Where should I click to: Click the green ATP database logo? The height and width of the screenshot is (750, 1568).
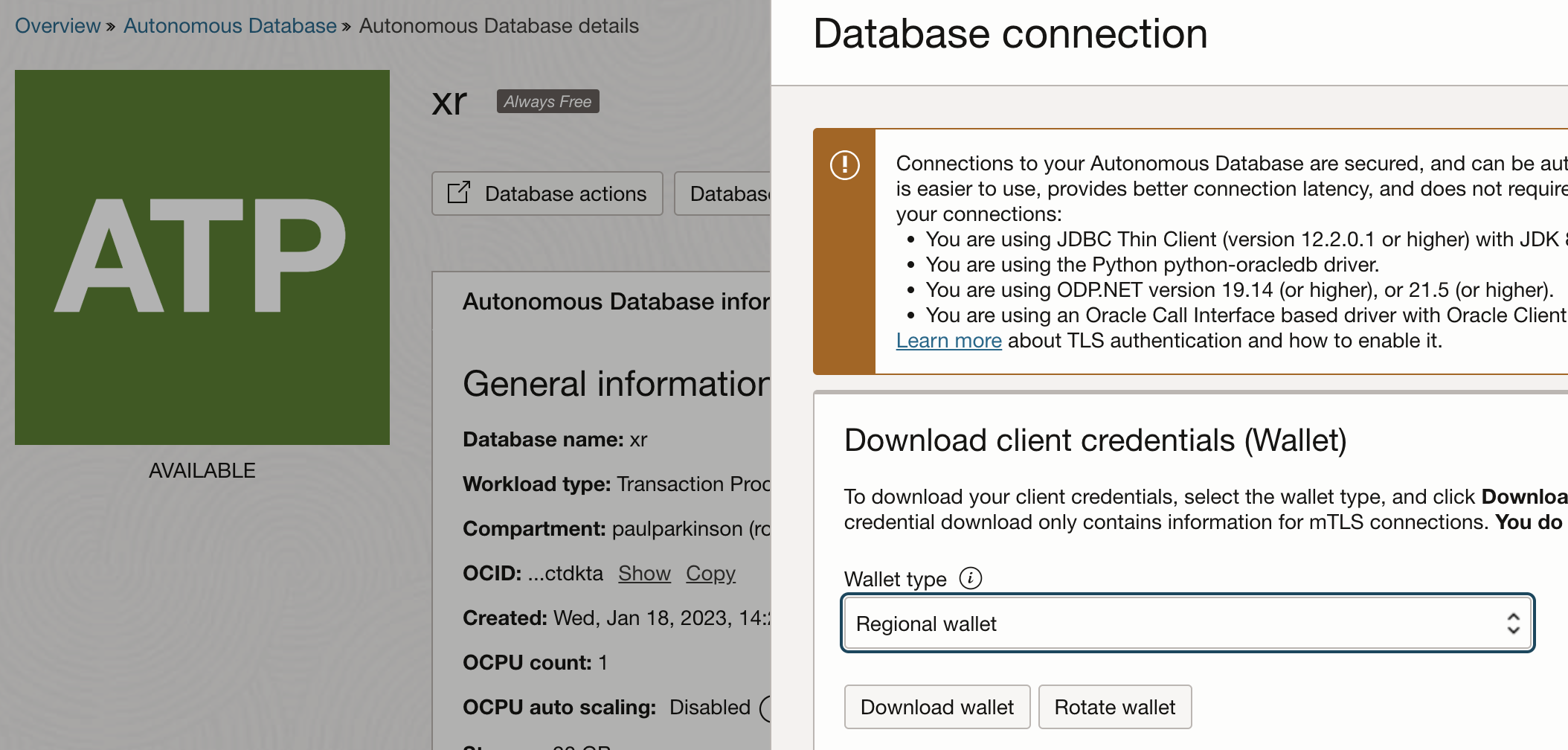(x=202, y=258)
